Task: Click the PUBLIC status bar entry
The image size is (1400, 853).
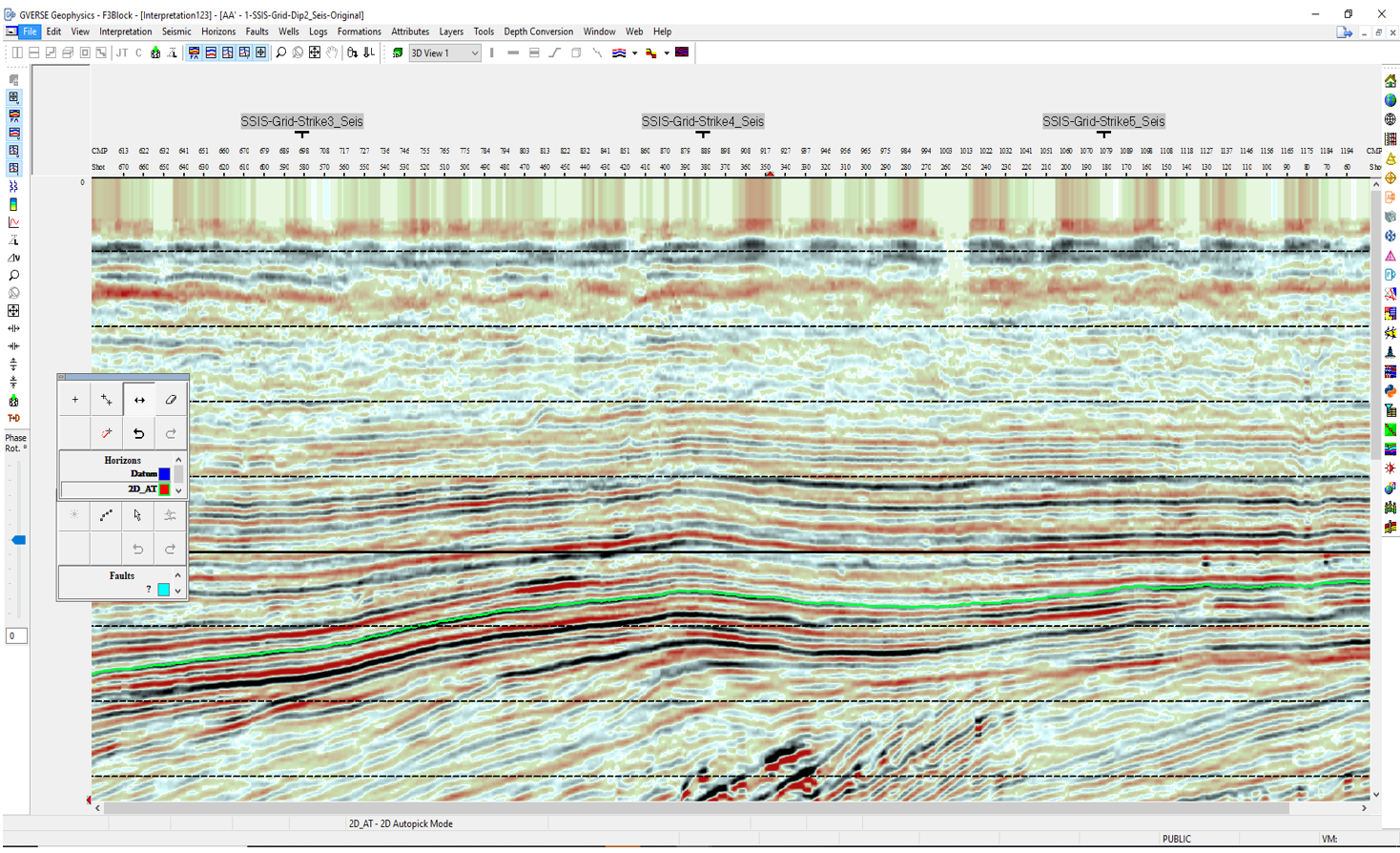Action: (1176, 839)
